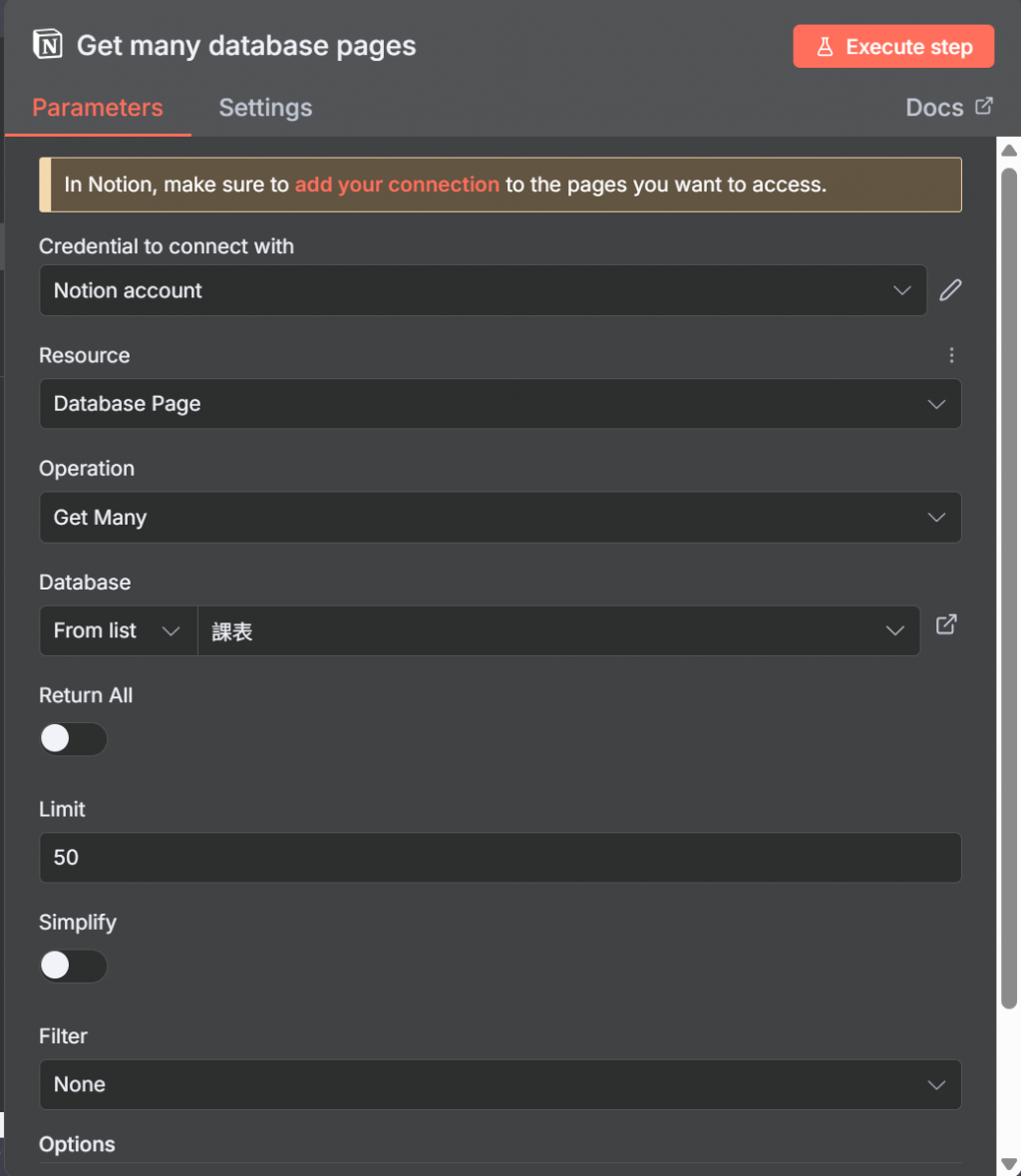Click the Credential to connect with label
1021x1176 pixels.
pyautogui.click(x=167, y=246)
